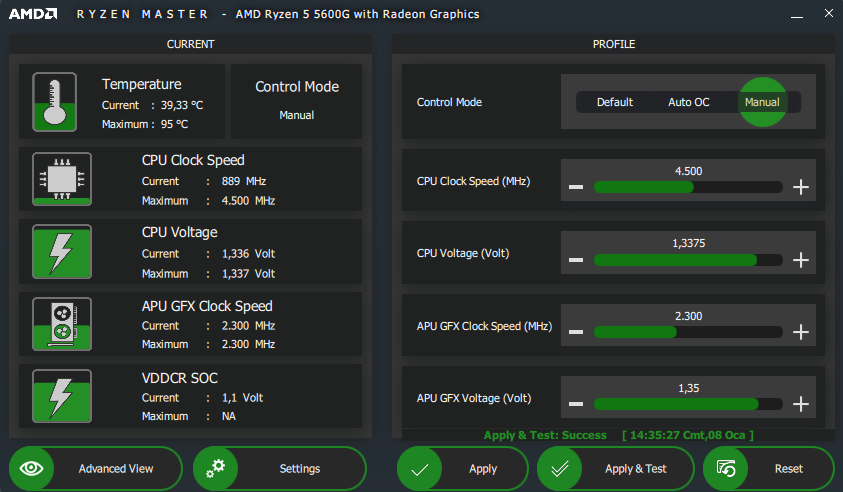
Task: Increase APU GFX Clock Speed with plus
Action: pyautogui.click(x=800, y=332)
